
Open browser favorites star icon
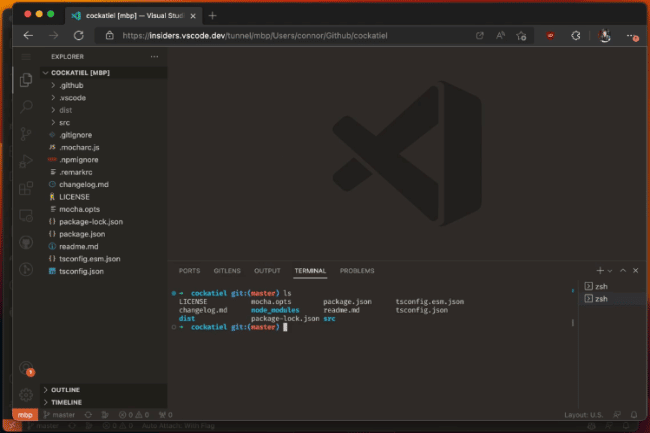tap(521, 36)
